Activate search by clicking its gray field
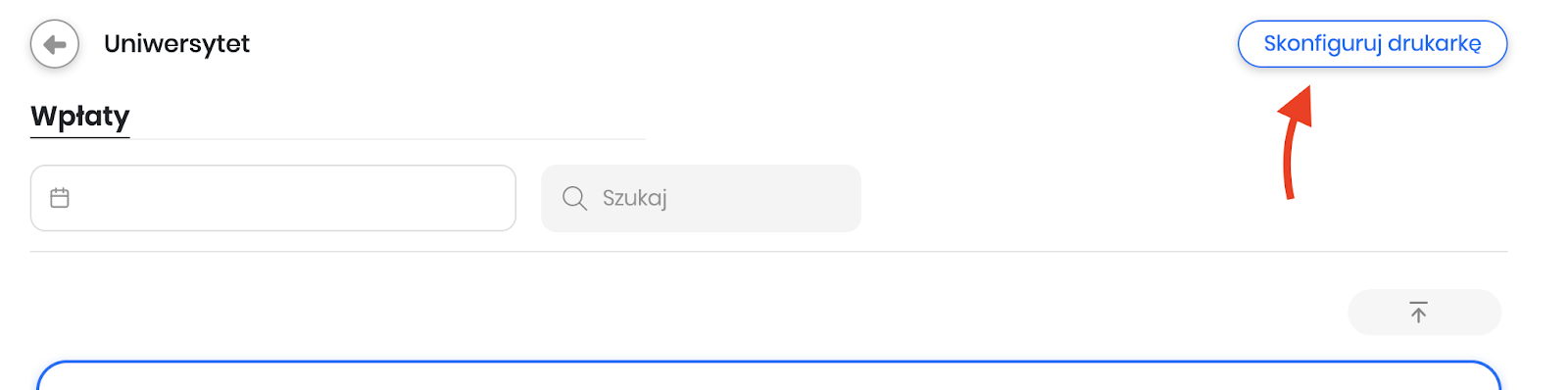This screenshot has width=1568, height=390. pyautogui.click(x=701, y=198)
